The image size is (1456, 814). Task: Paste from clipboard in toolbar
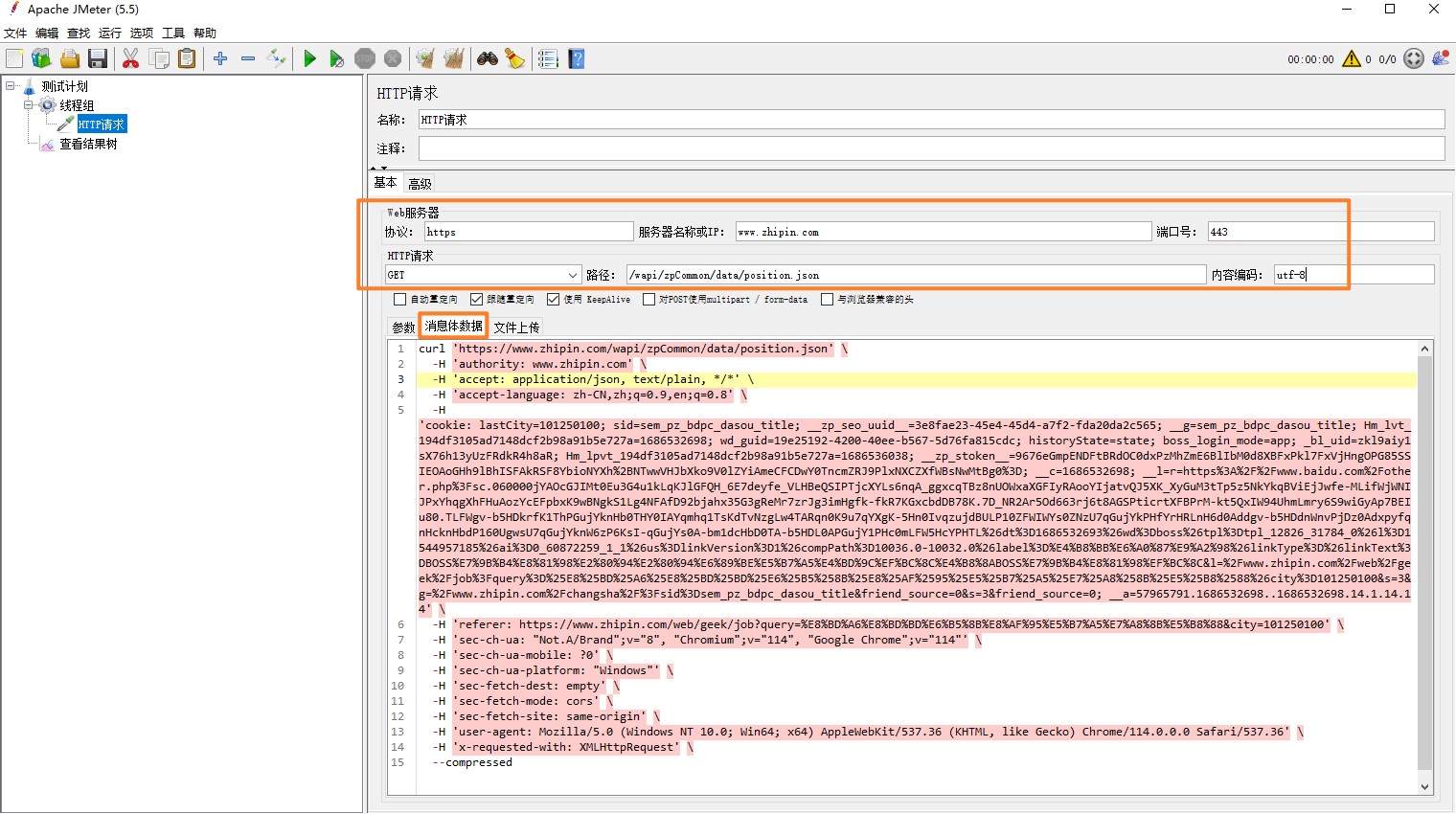point(188,58)
